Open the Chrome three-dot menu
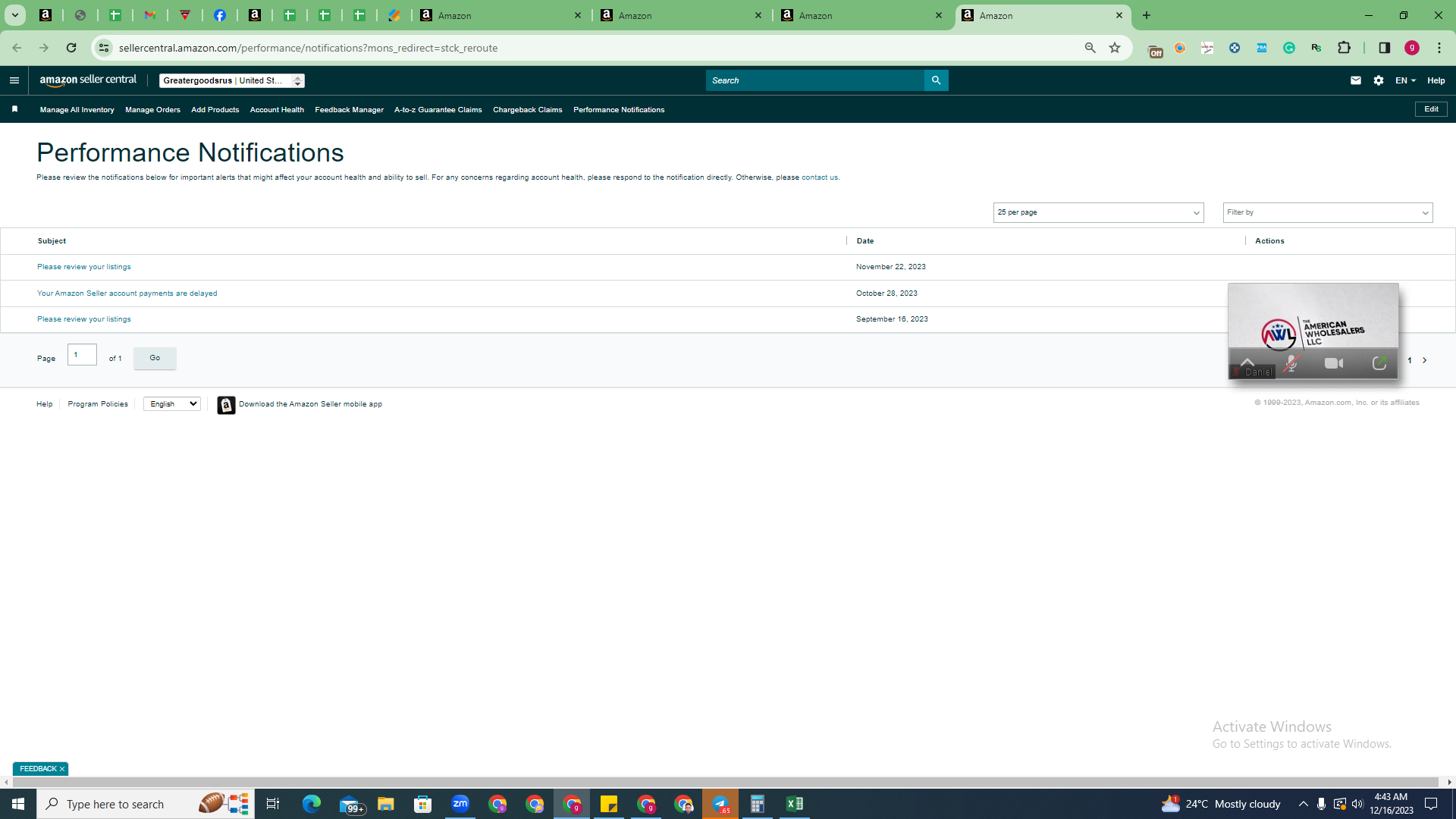This screenshot has width=1456, height=819. pos(1439,48)
